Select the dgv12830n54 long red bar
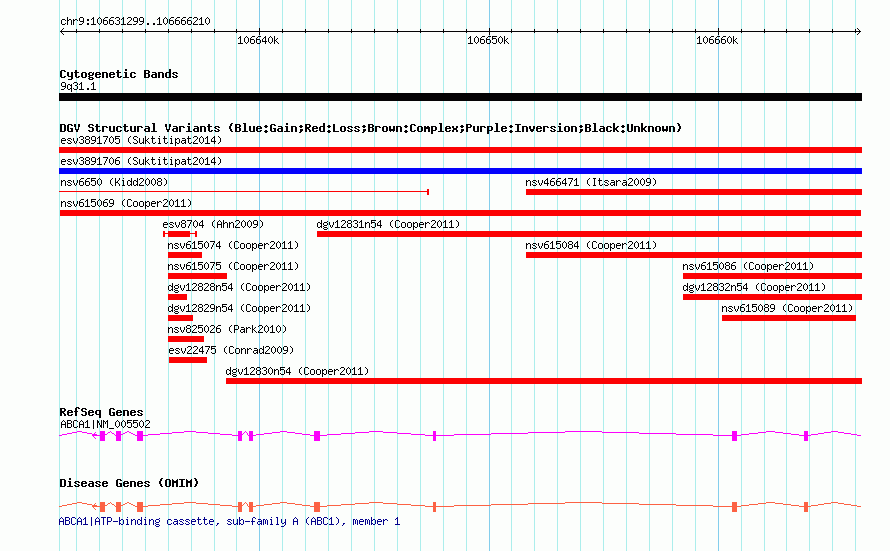The height and width of the screenshot is (551, 890). pos(544,381)
